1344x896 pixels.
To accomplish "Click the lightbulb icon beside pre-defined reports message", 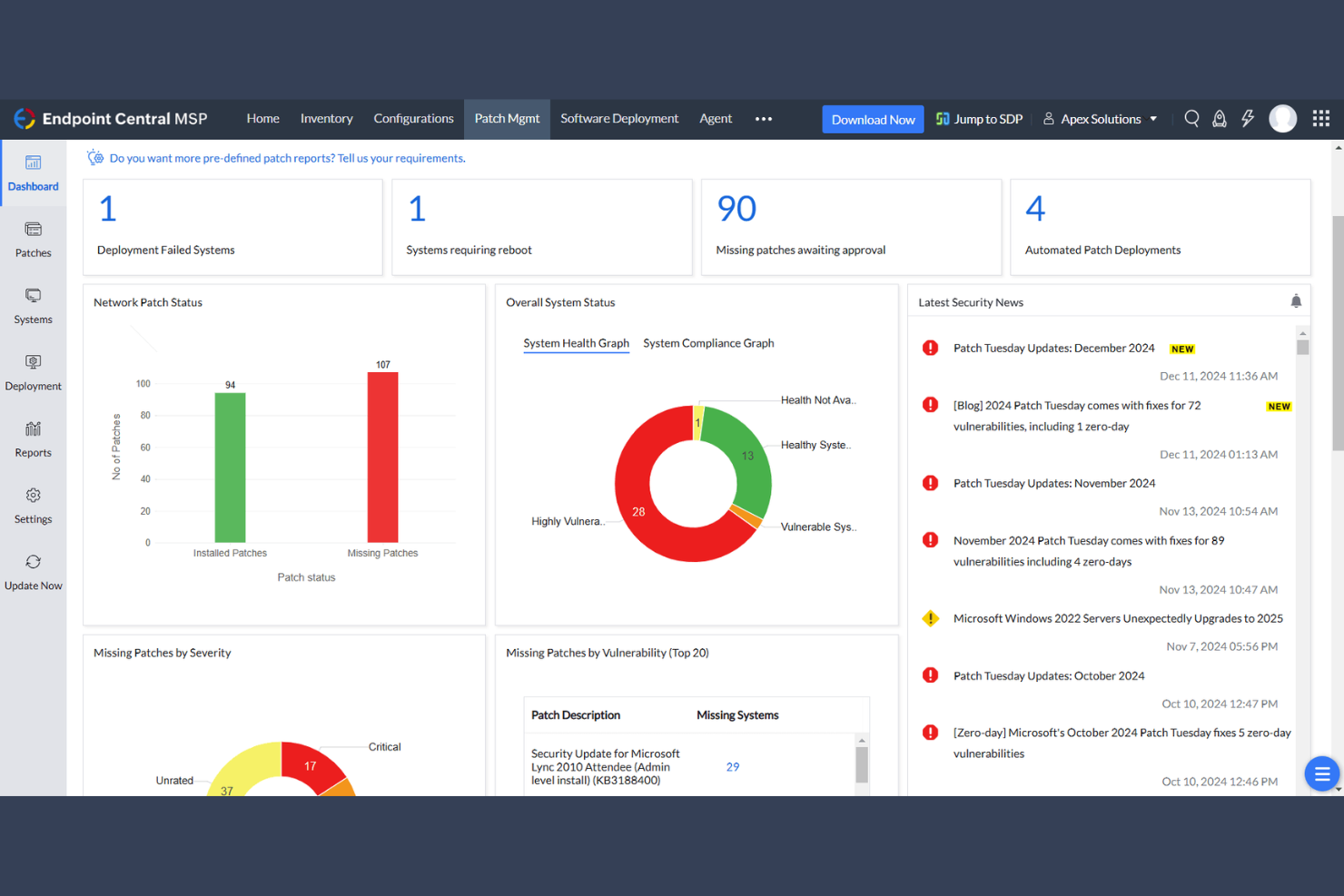I will 95,158.
